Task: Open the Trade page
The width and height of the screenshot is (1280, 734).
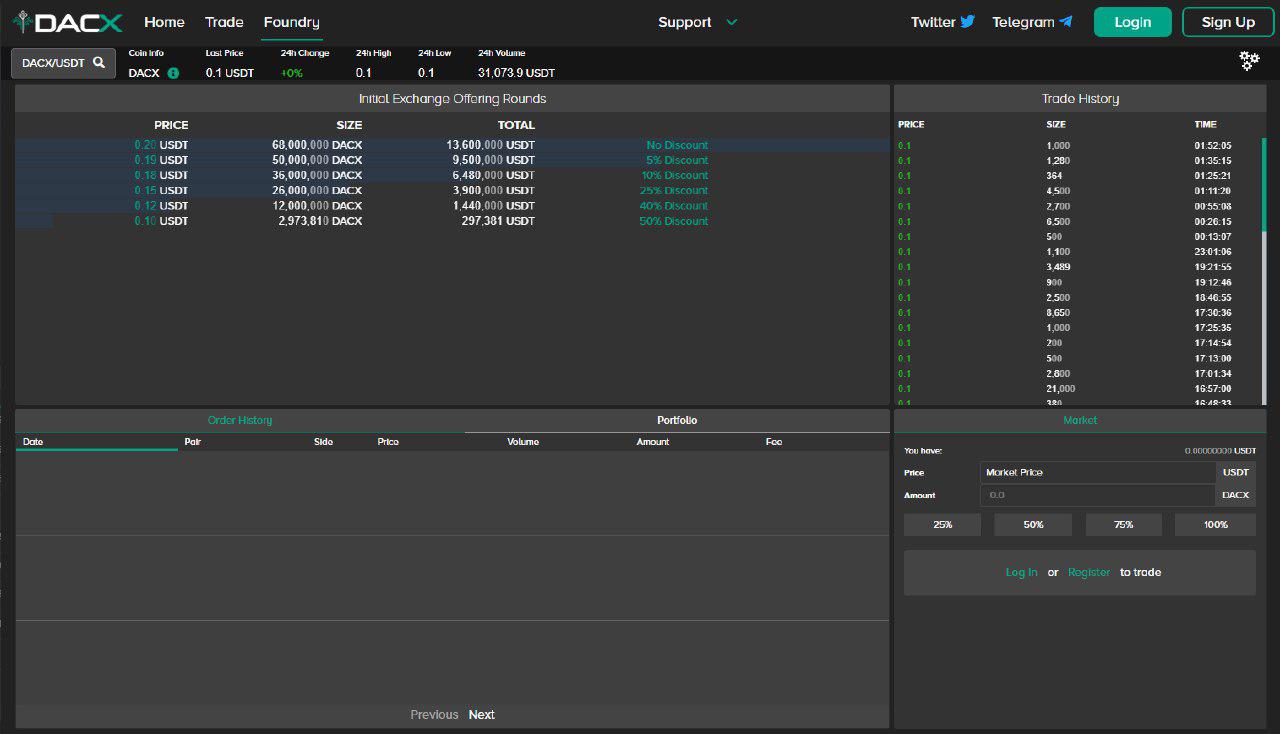Action: [224, 22]
